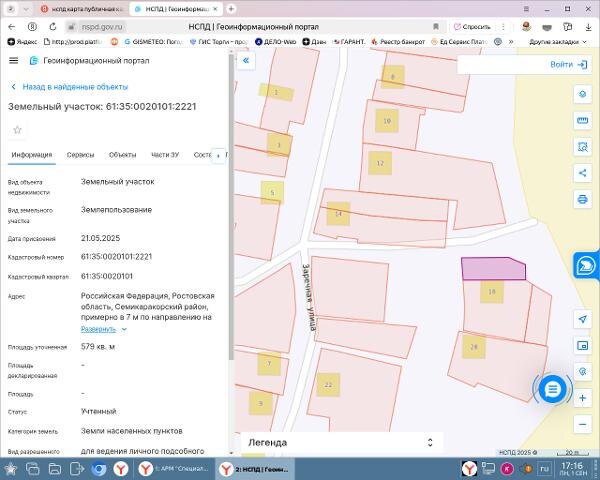Viewport: 600px width, 480px height.
Task: Click house marker 18 on the map
Action: point(492,292)
